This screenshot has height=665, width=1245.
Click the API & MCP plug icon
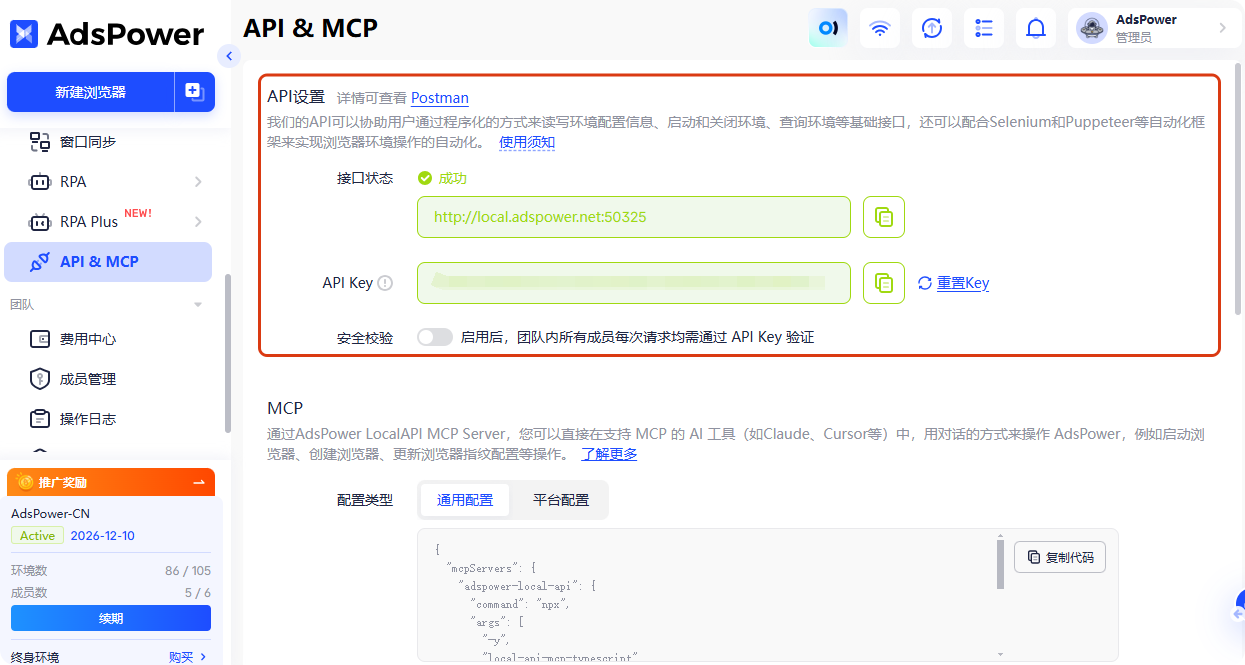pos(40,262)
